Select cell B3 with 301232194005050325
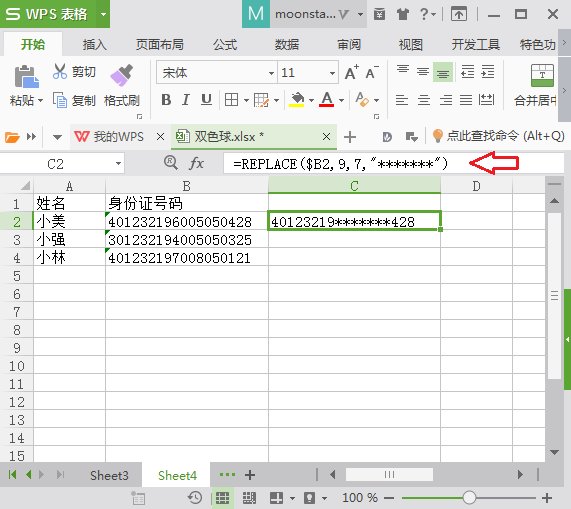Screen dimensions: 571x509 tap(187, 240)
